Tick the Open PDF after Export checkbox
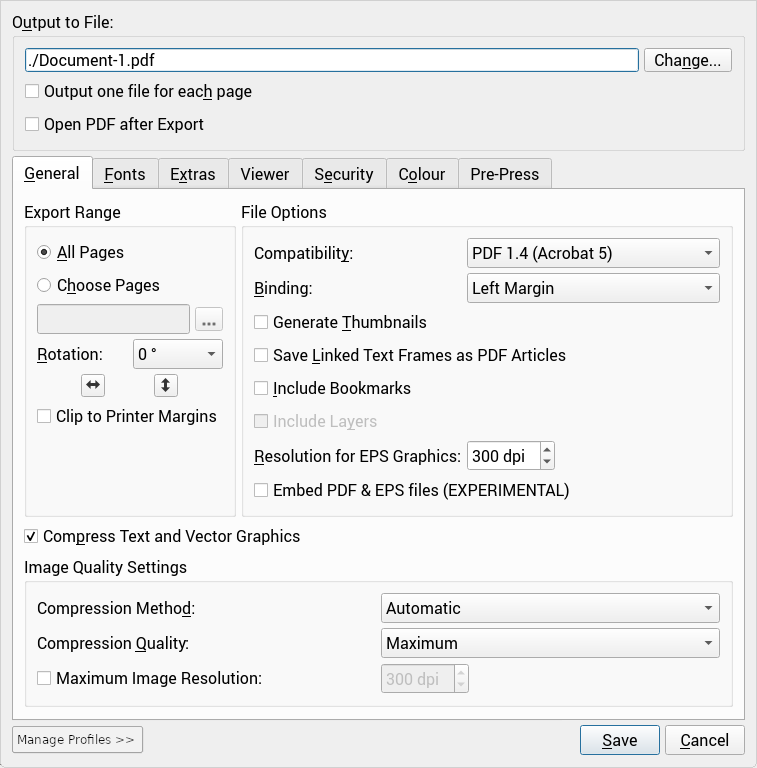 (33, 125)
